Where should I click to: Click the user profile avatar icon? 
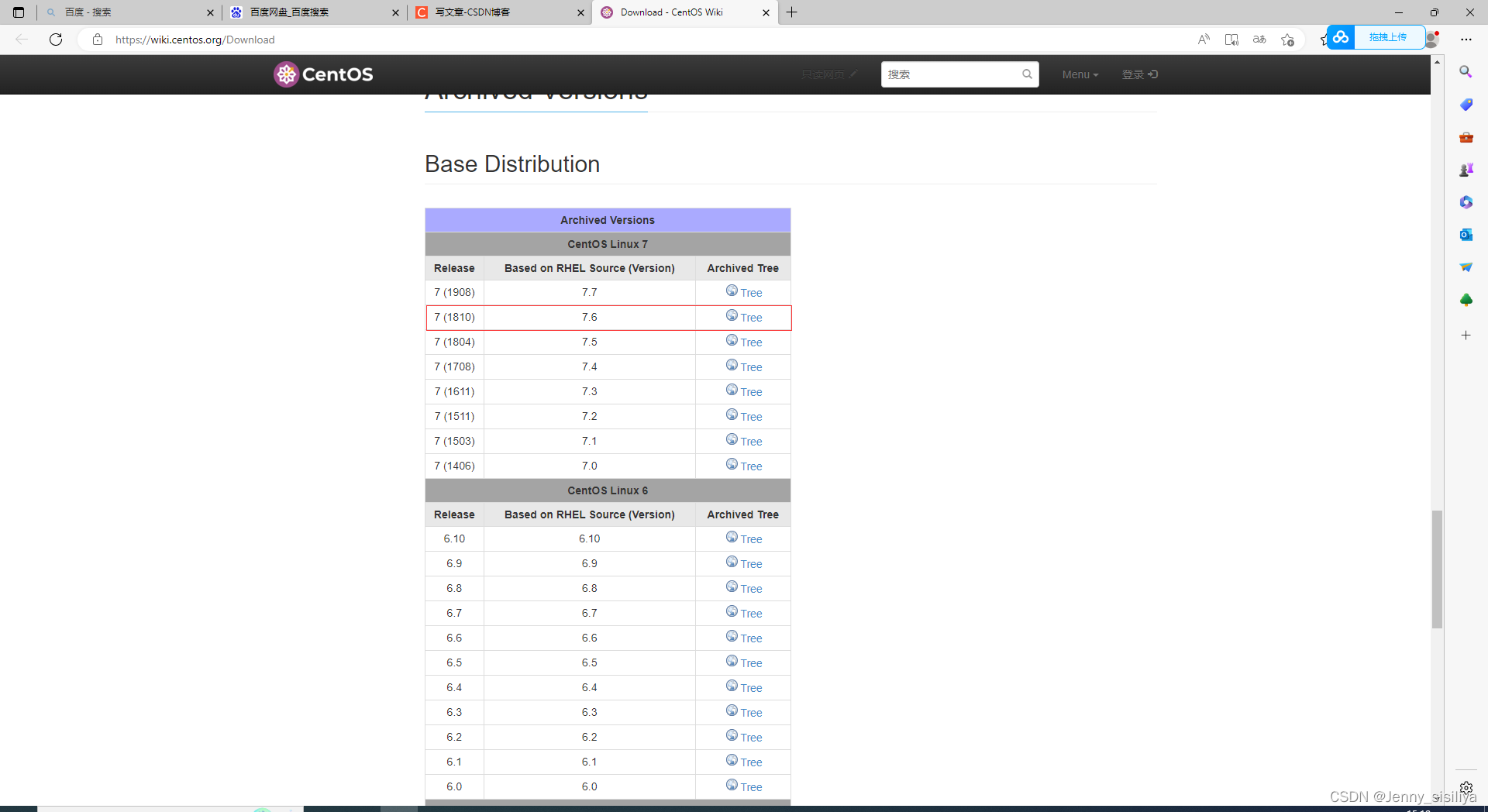1432,40
